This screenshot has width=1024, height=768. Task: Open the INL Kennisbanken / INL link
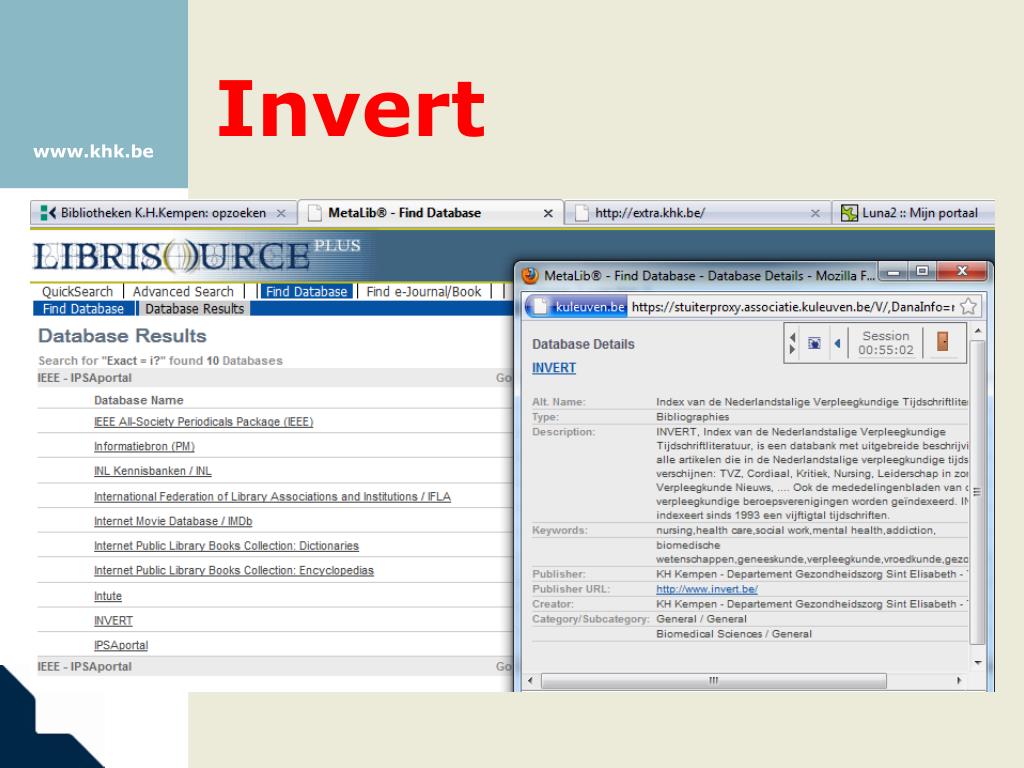coord(153,471)
